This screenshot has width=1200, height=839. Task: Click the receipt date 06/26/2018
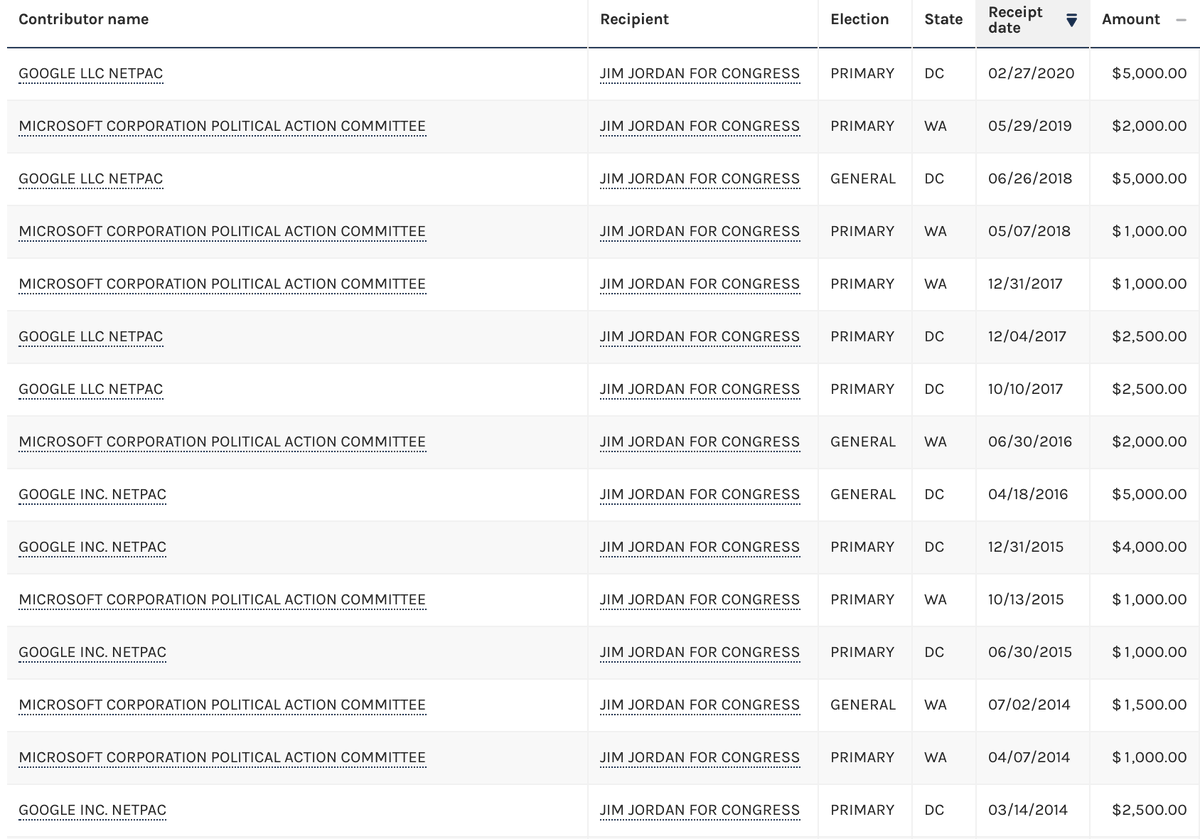click(1029, 179)
